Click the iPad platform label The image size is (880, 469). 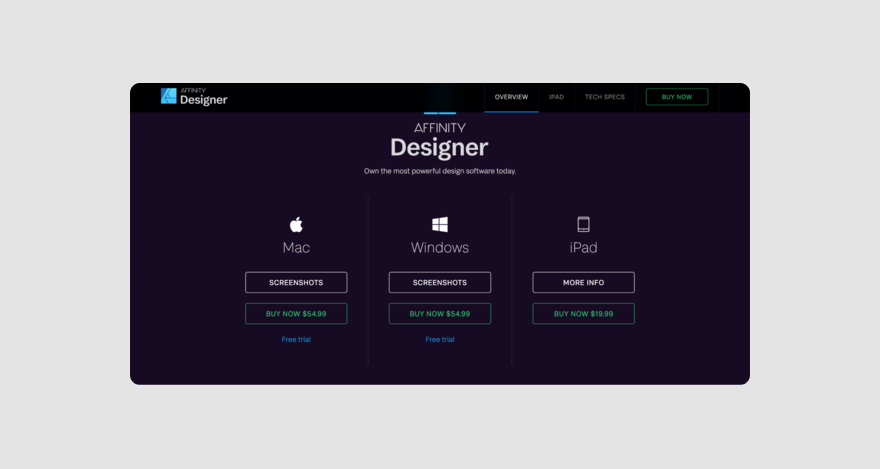584,247
